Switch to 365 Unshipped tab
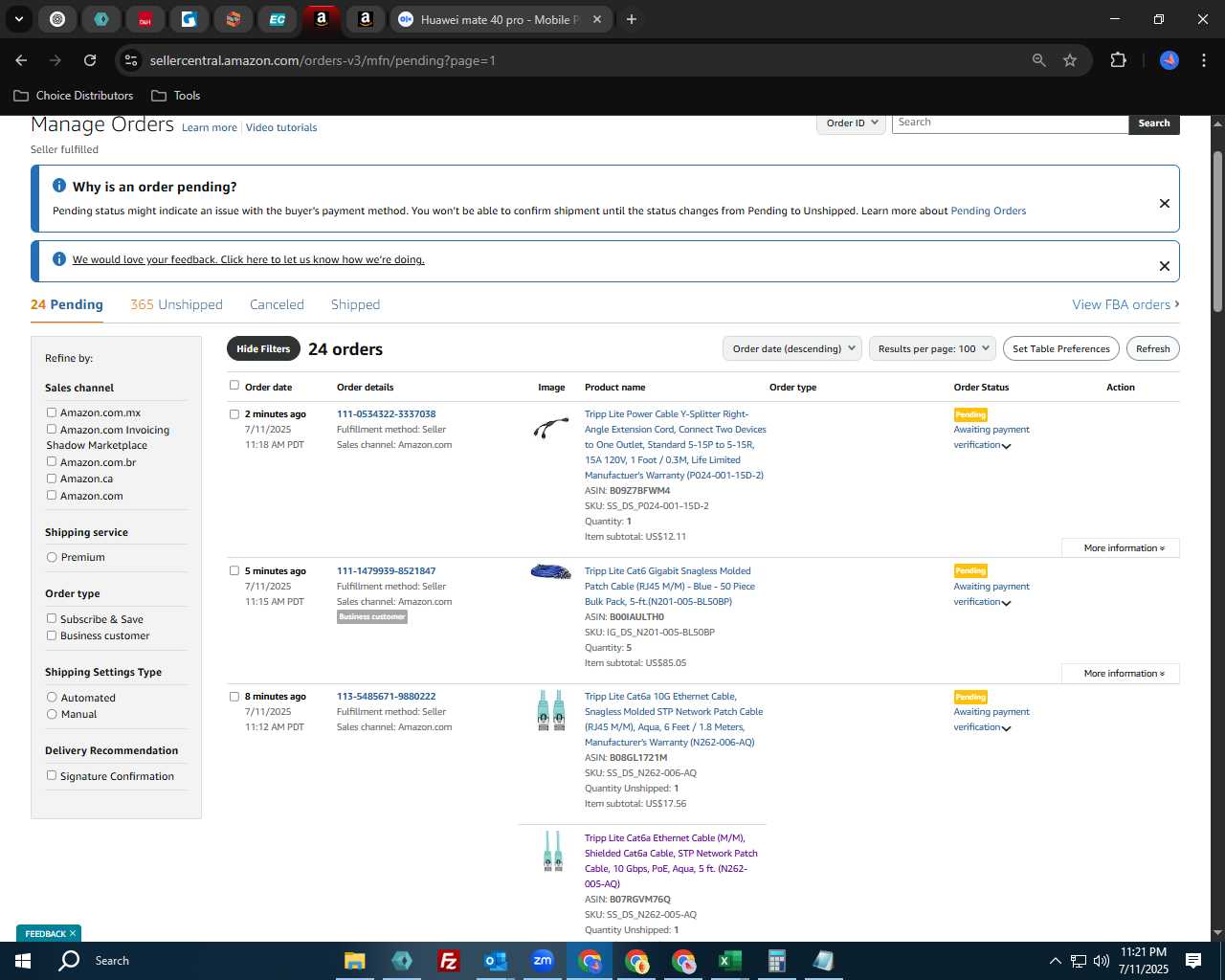Viewport: 1225px width, 980px height. tap(176, 304)
